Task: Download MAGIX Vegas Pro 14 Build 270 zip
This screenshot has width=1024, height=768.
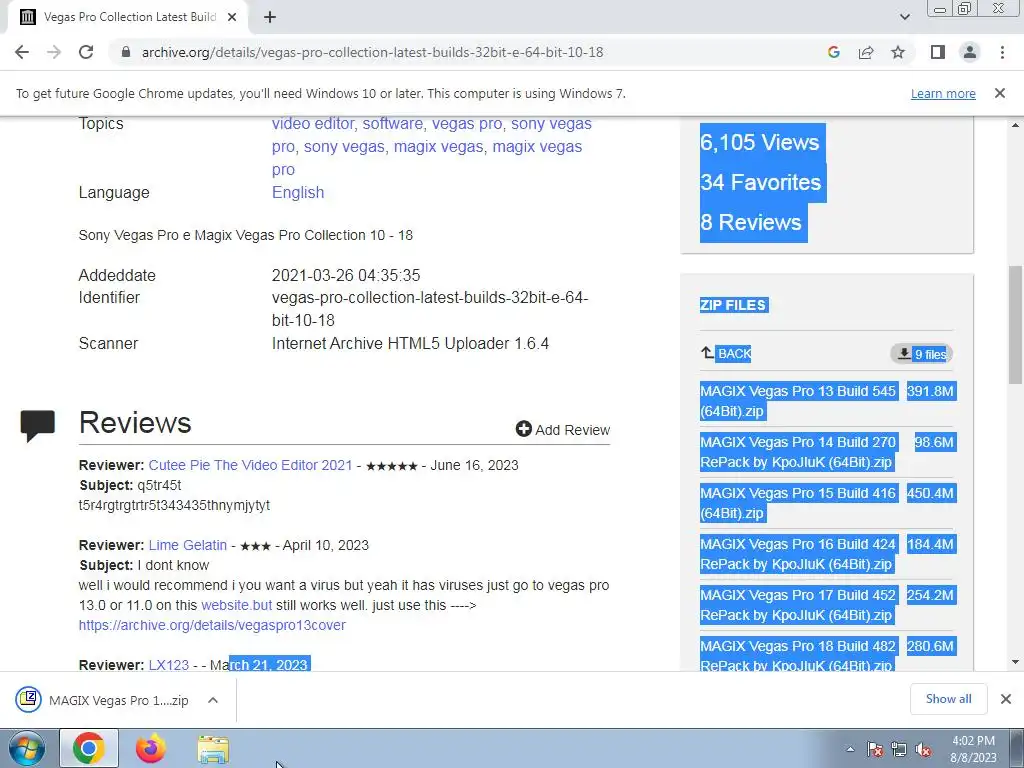Action: click(797, 452)
